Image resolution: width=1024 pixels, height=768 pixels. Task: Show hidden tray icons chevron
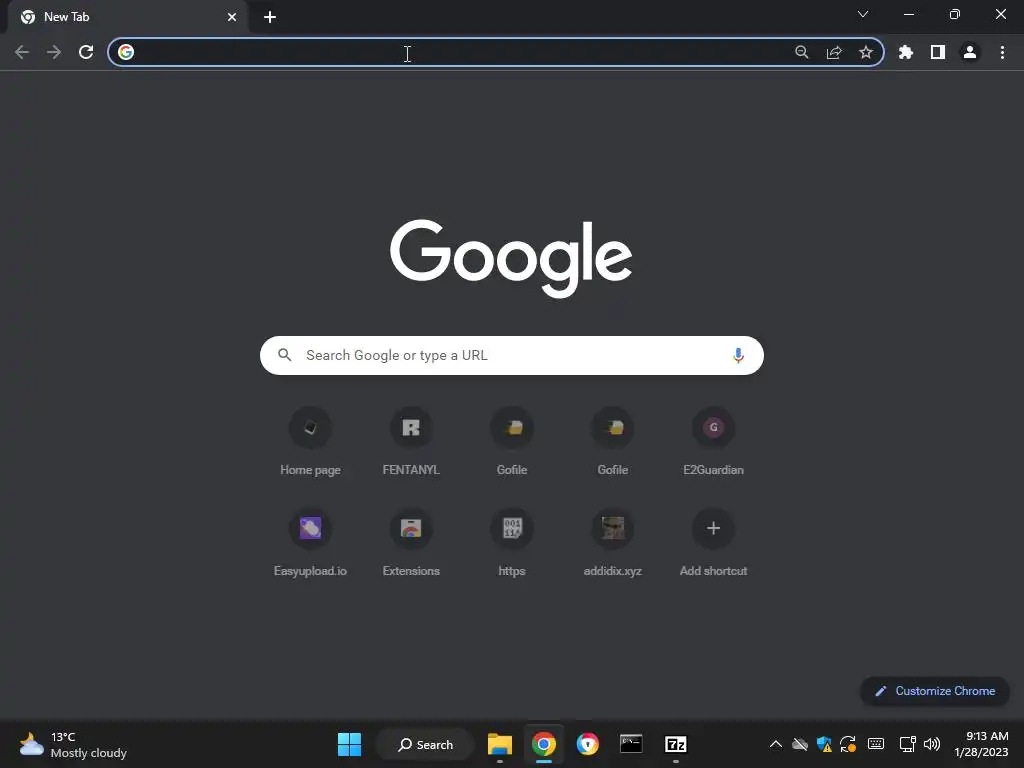[776, 744]
